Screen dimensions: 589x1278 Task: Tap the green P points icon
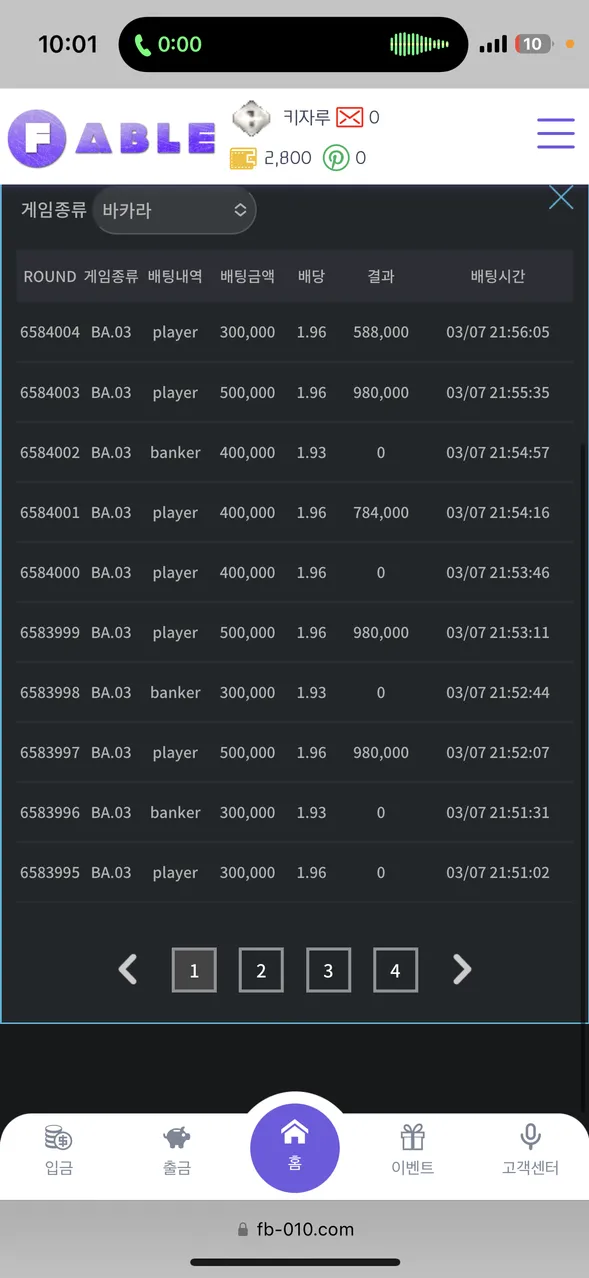[x=336, y=158]
